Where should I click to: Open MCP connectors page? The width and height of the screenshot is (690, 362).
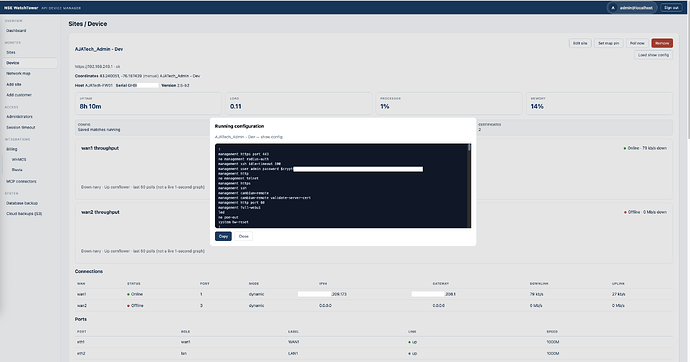(21, 181)
